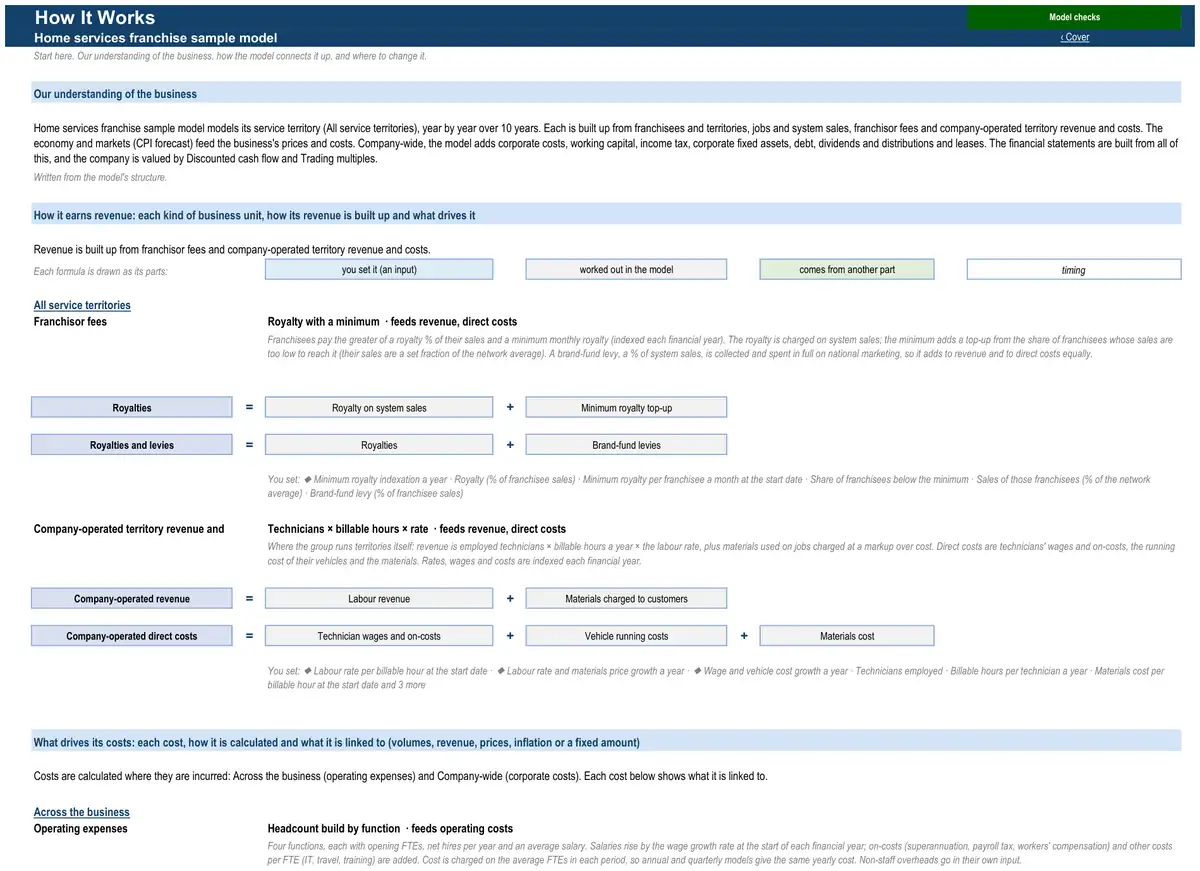Viewport: 1200px width, 871px height.
Task: Click the Materials cost box
Action: (847, 635)
